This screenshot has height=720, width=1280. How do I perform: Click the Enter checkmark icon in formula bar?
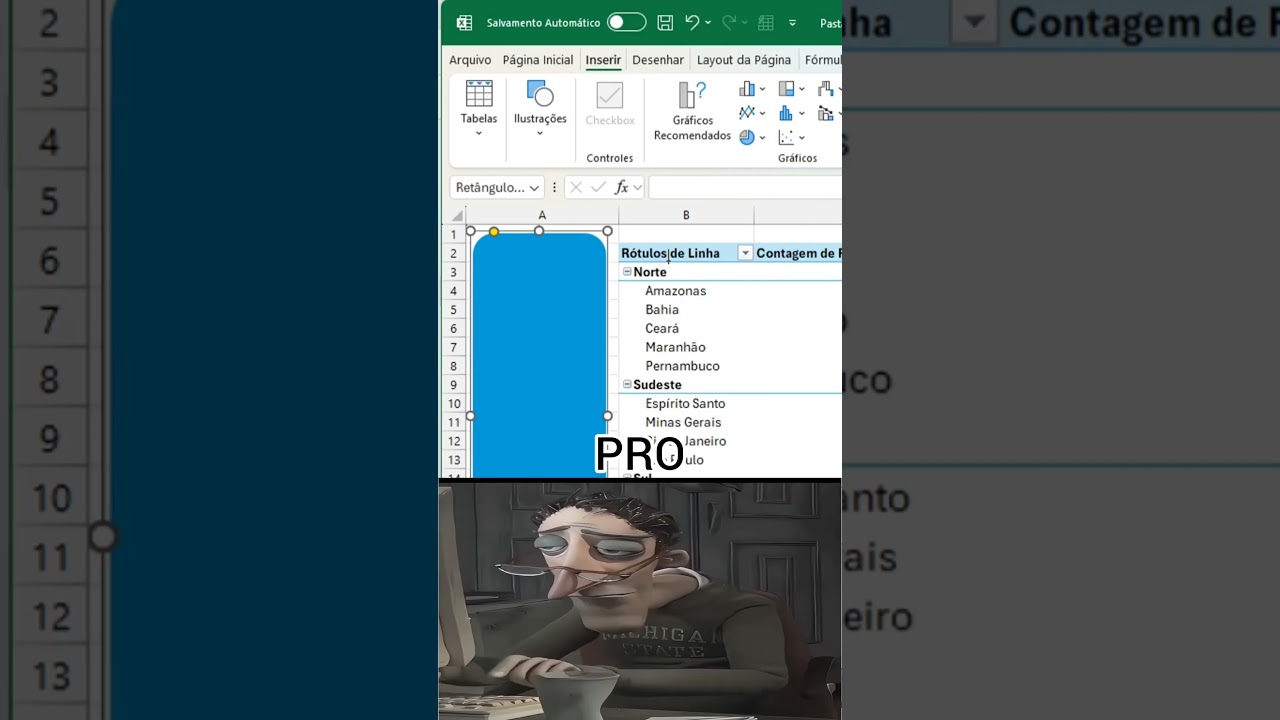pyautogui.click(x=598, y=187)
